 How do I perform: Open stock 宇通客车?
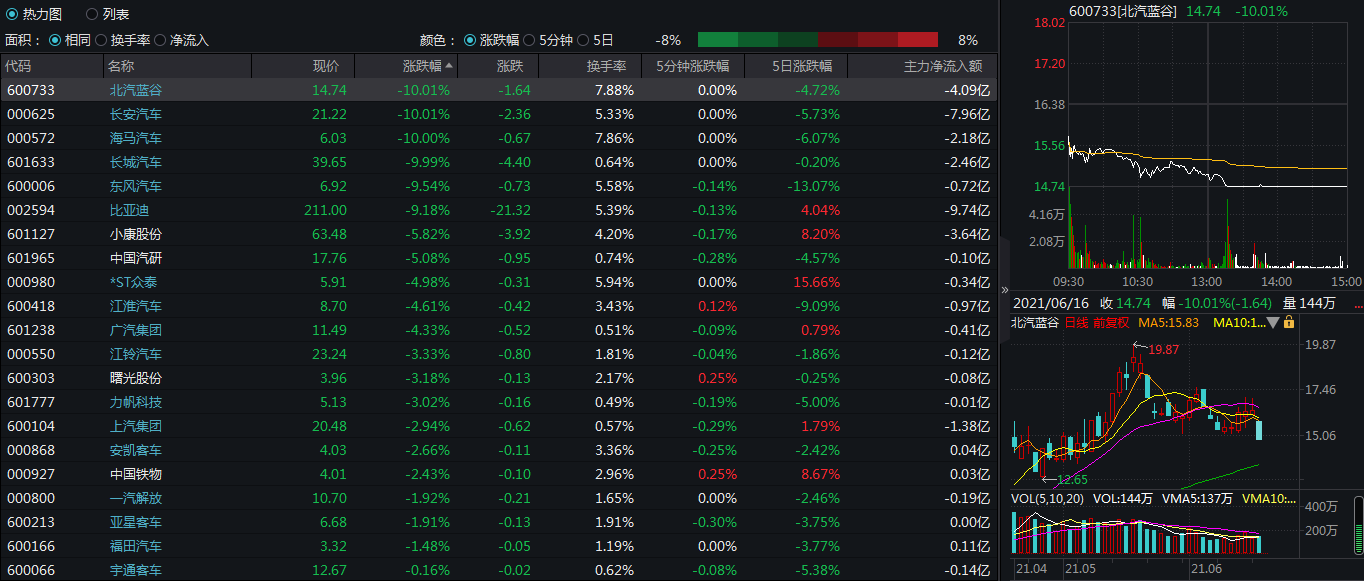pos(136,570)
